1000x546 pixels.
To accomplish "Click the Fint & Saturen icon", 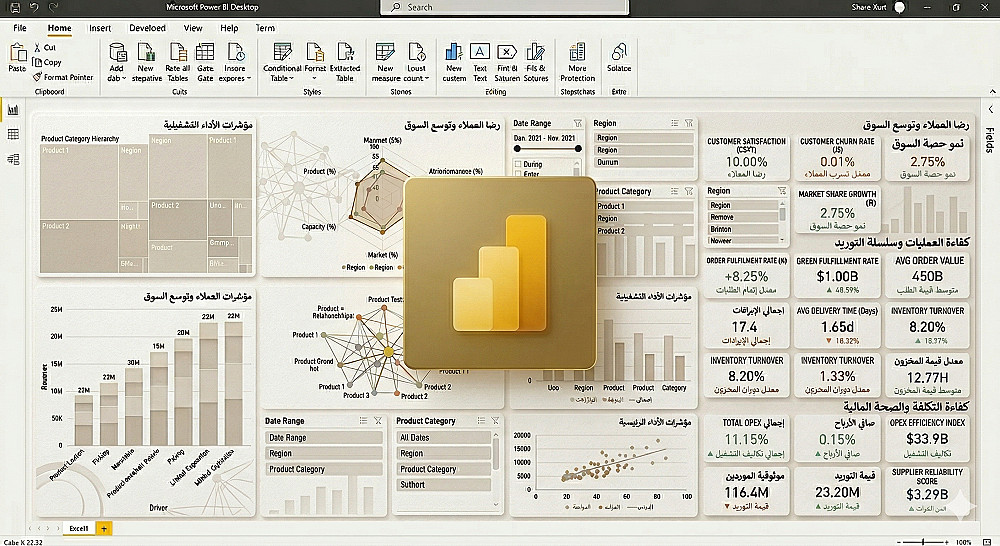I will 507,52.
